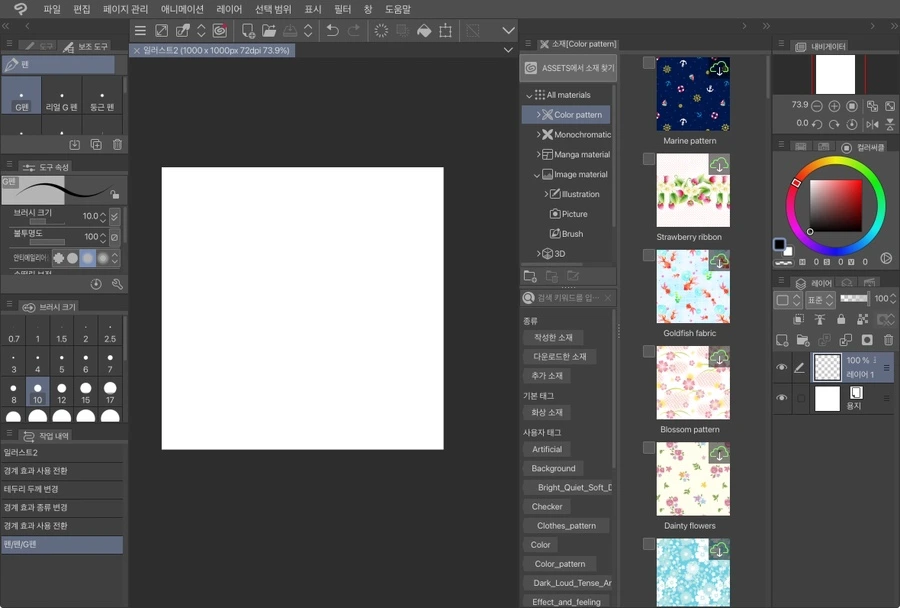Expand the Monochromatic materials folder
900x608 pixels.
tap(538, 134)
